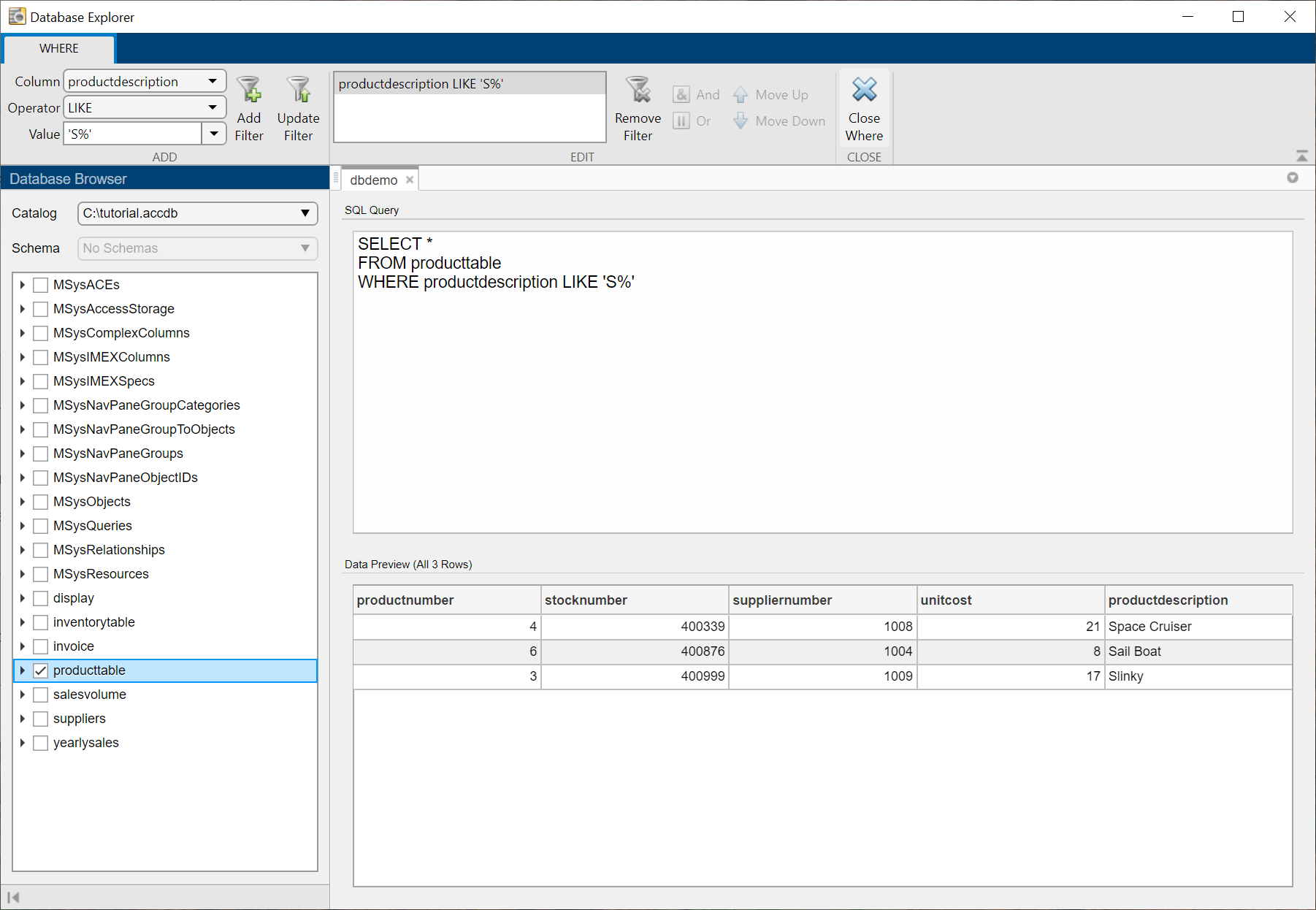
Task: Click the Move Up arrow icon
Action: 741,95
